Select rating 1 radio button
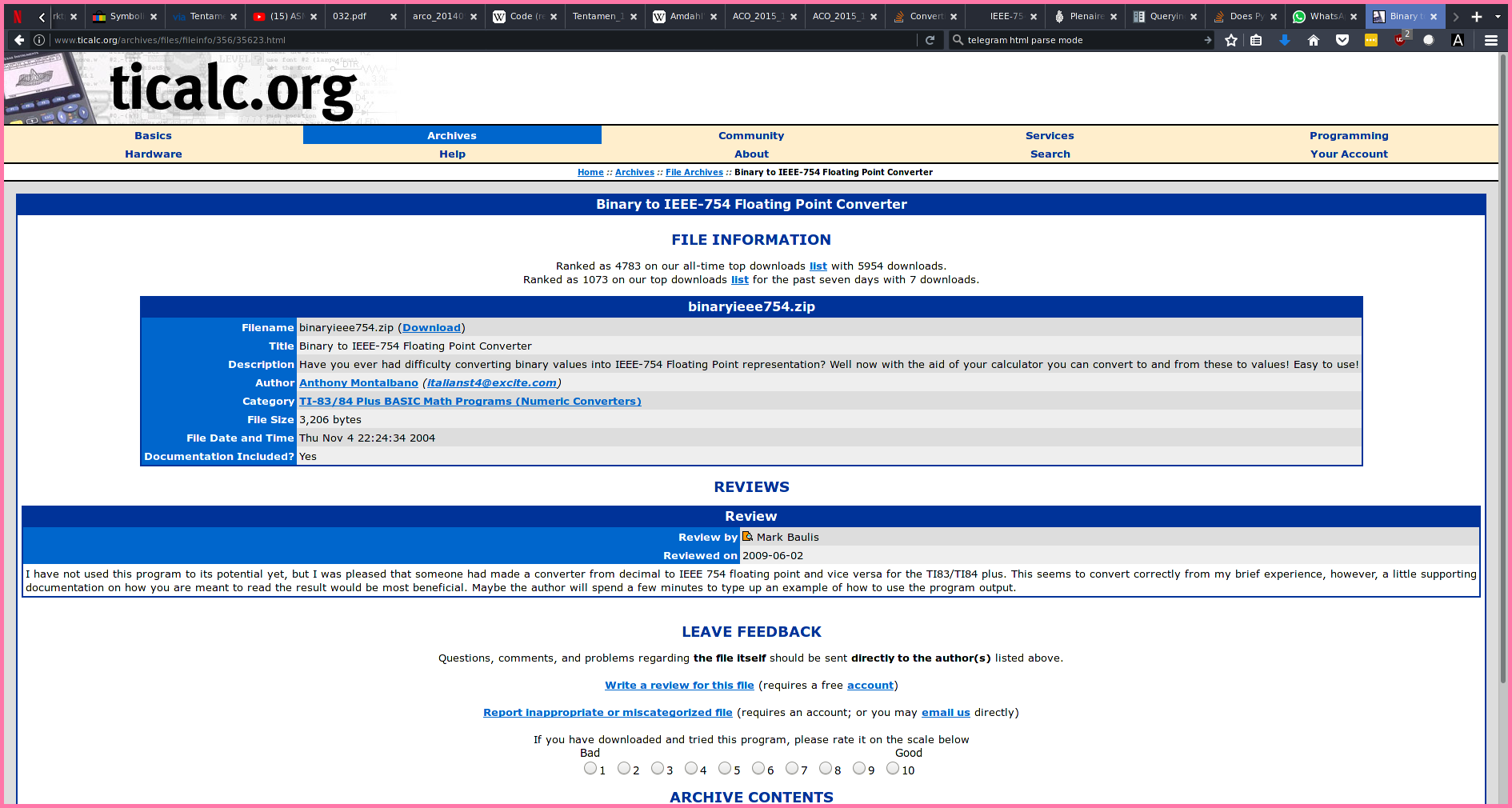 (x=590, y=769)
